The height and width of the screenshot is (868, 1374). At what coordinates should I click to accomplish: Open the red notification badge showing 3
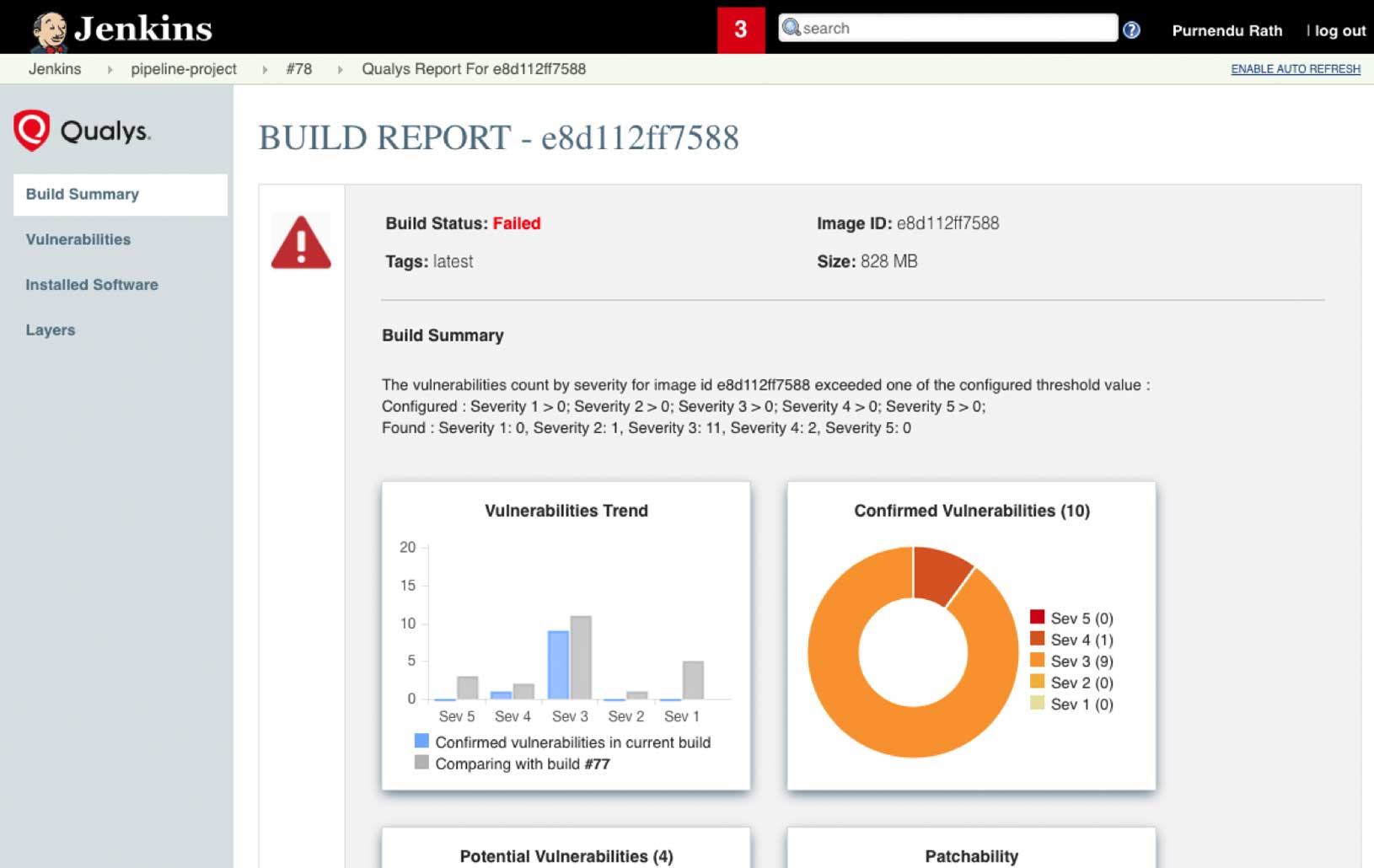pyautogui.click(x=740, y=29)
